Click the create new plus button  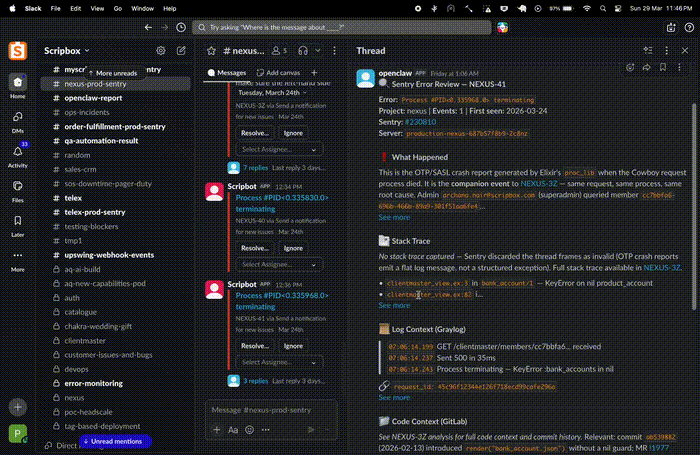click(x=18, y=407)
